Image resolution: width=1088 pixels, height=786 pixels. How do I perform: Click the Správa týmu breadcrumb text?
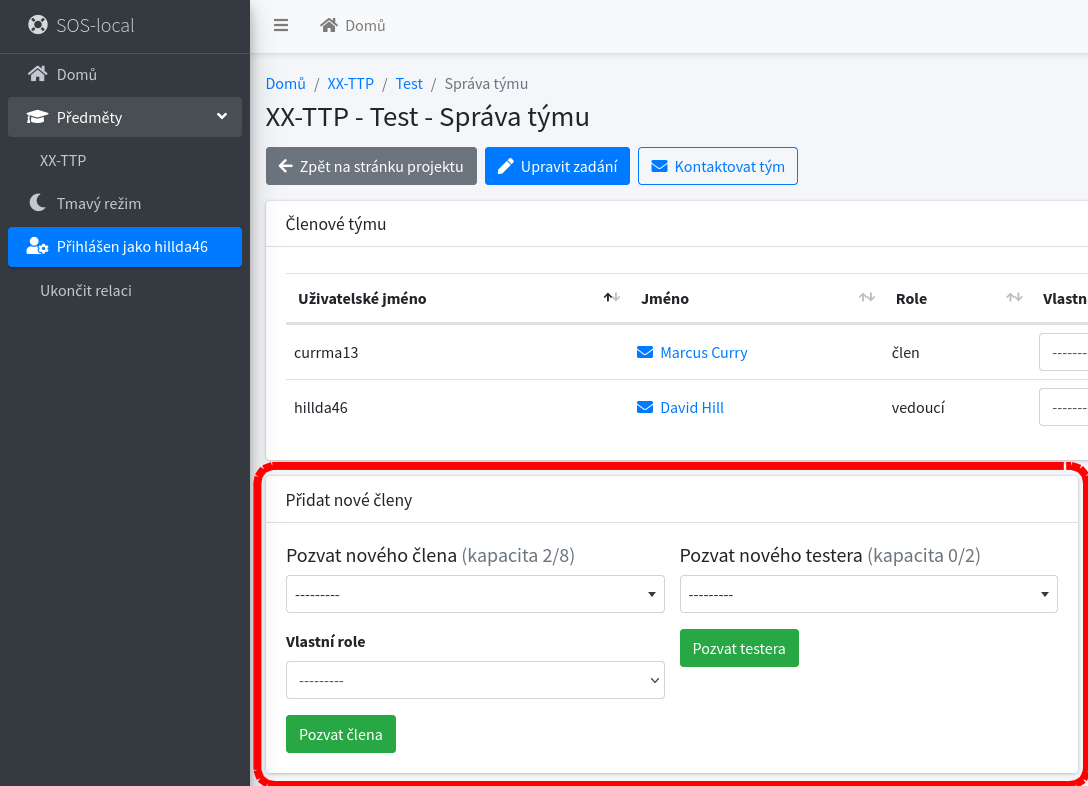pyautogui.click(x=486, y=84)
